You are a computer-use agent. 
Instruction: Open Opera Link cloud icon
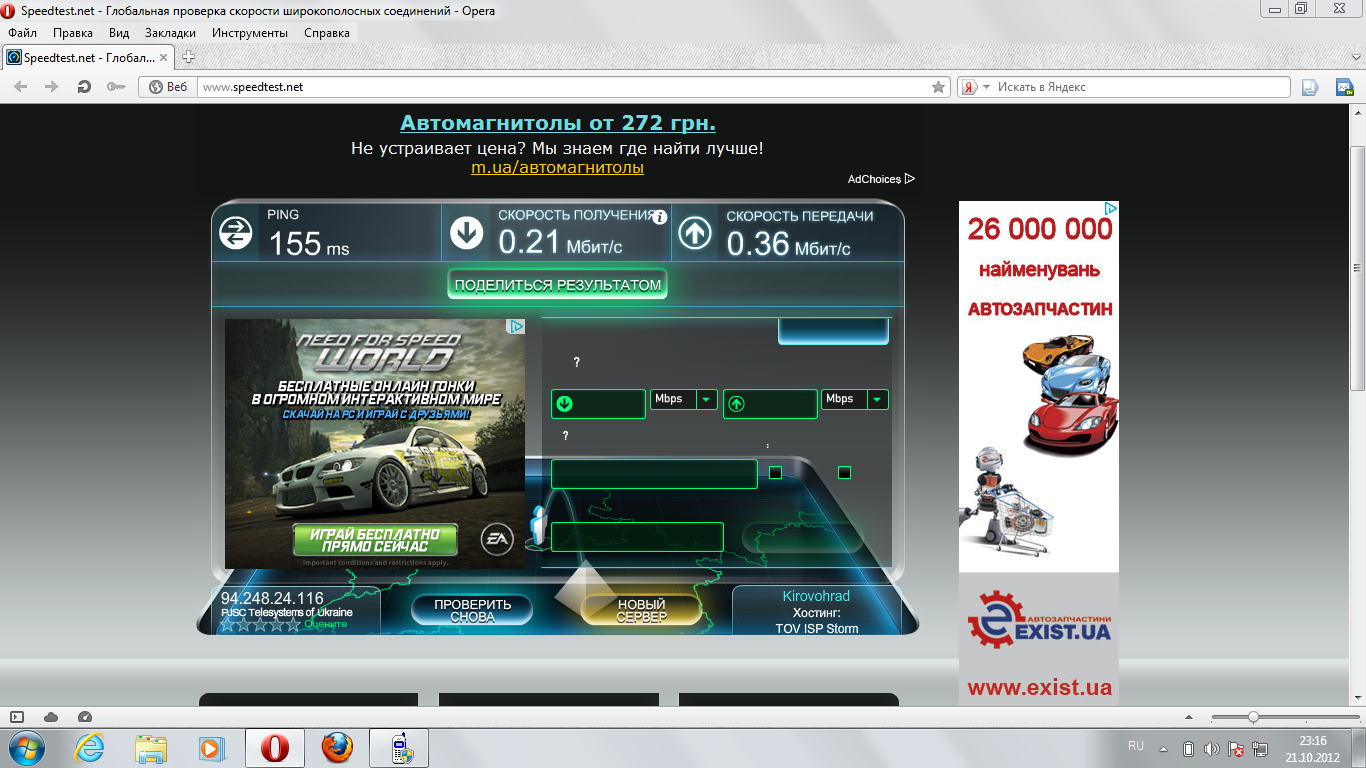coord(51,717)
